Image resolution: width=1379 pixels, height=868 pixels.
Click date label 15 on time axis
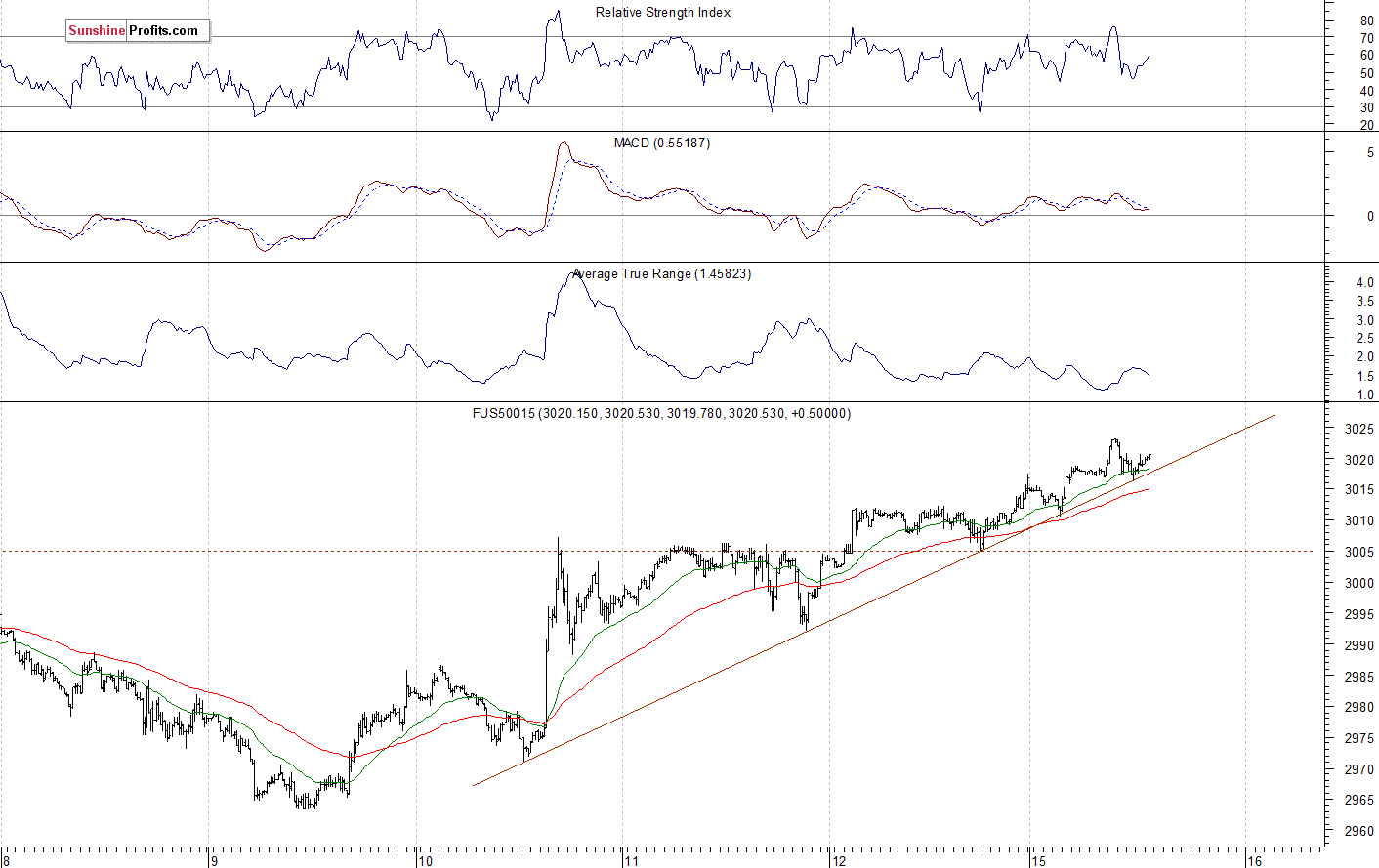[x=1037, y=861]
